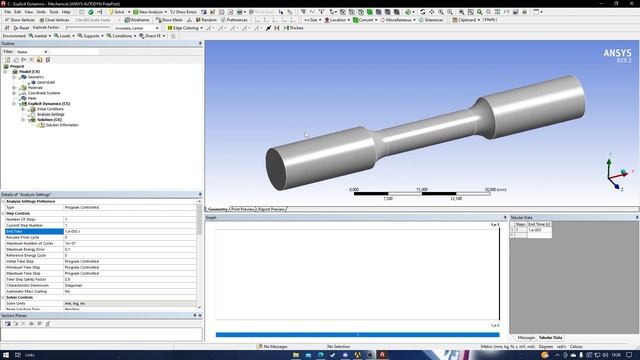The height and width of the screenshot is (360, 640).
Task: Toggle Show Vertices option
Action: coord(20,20)
